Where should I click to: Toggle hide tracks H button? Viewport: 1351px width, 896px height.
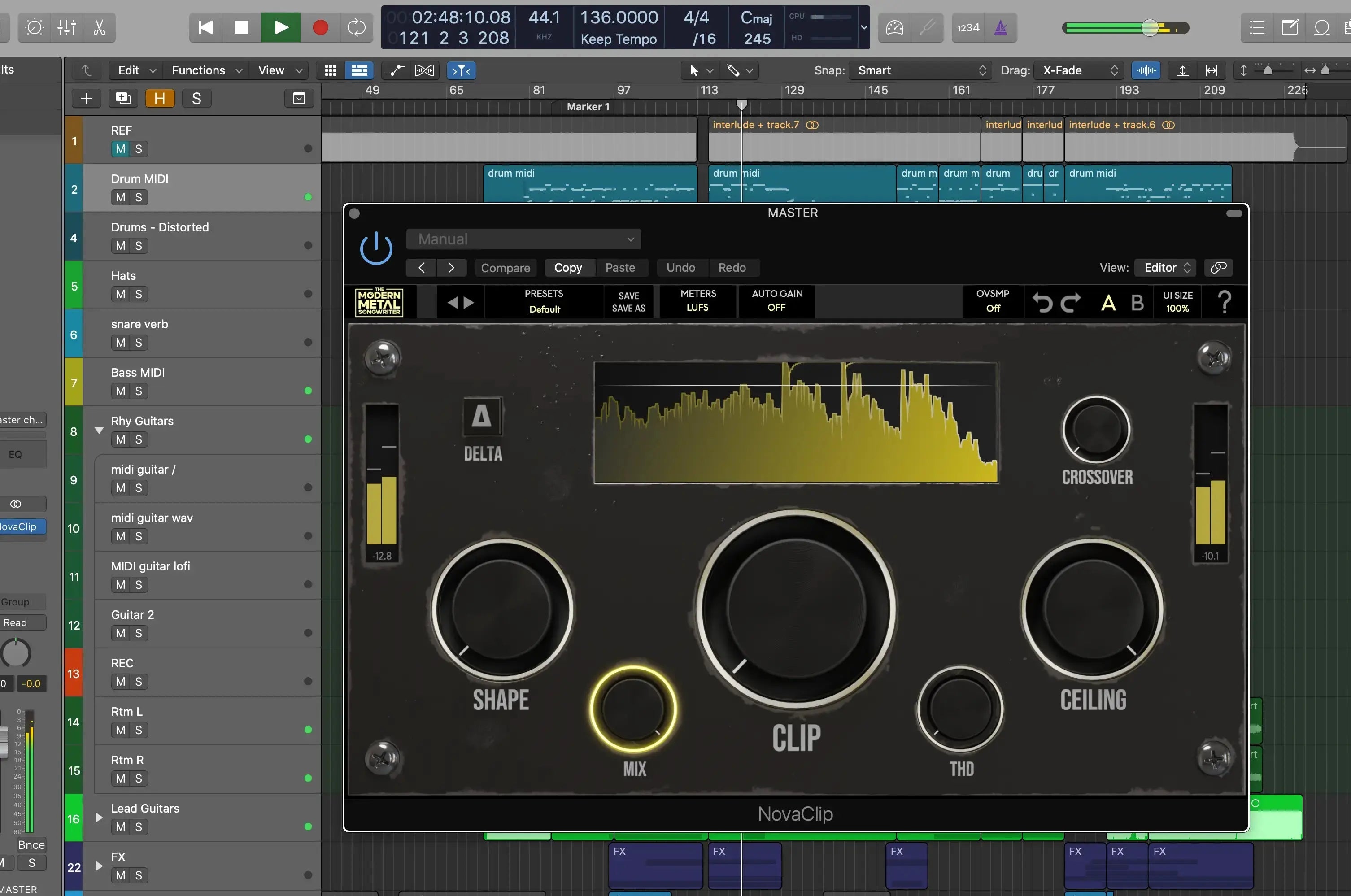click(159, 98)
